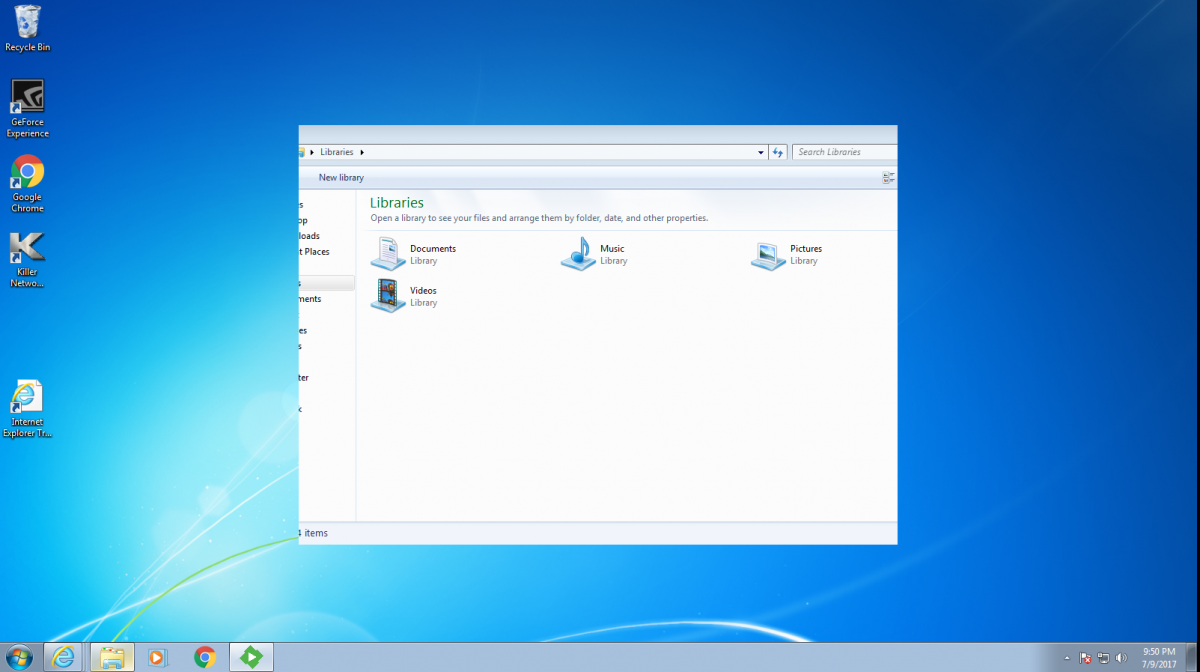Launch Internet Explorer from the taskbar
Viewport: 1200px width, 672px height.
coord(65,657)
